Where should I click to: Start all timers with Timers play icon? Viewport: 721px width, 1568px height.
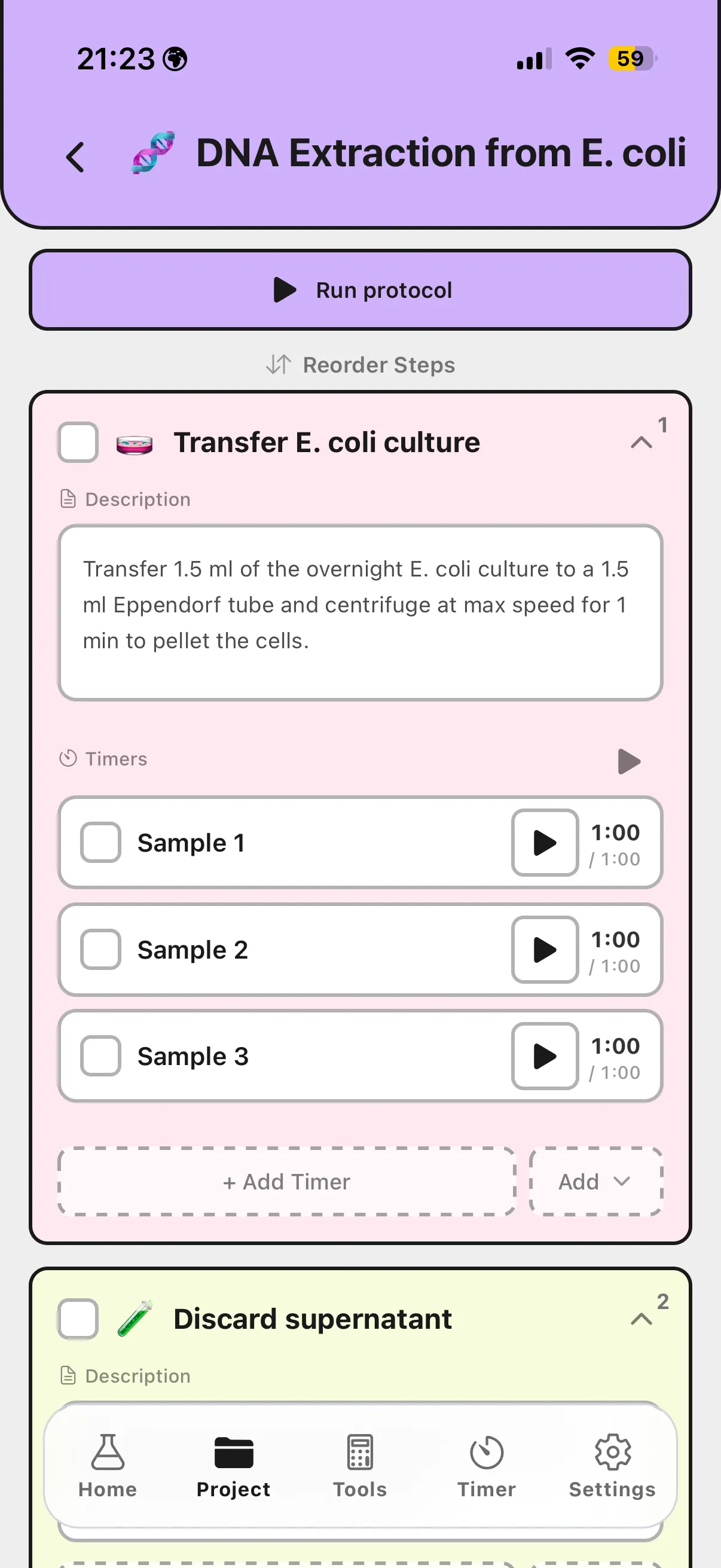pyautogui.click(x=628, y=761)
